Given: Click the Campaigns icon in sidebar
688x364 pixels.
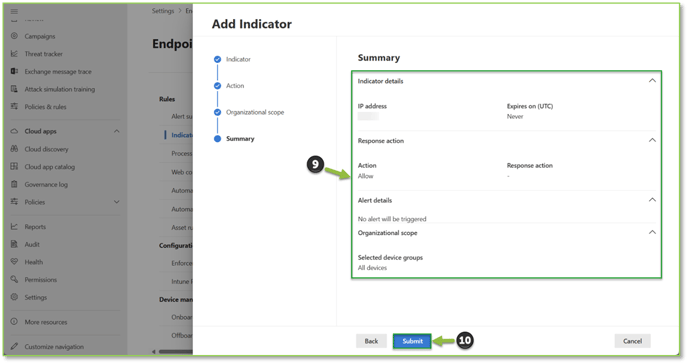Looking at the screenshot, I should pos(14,36).
